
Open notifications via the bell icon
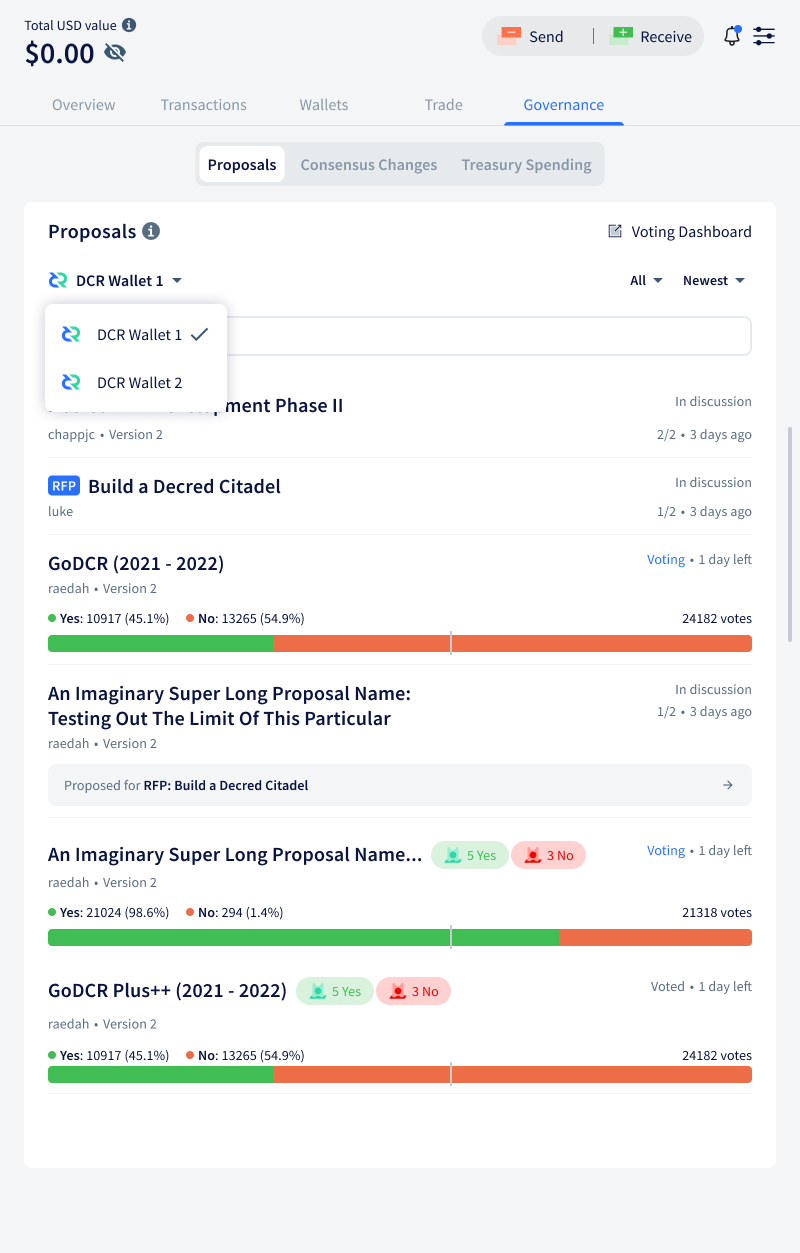(x=731, y=36)
